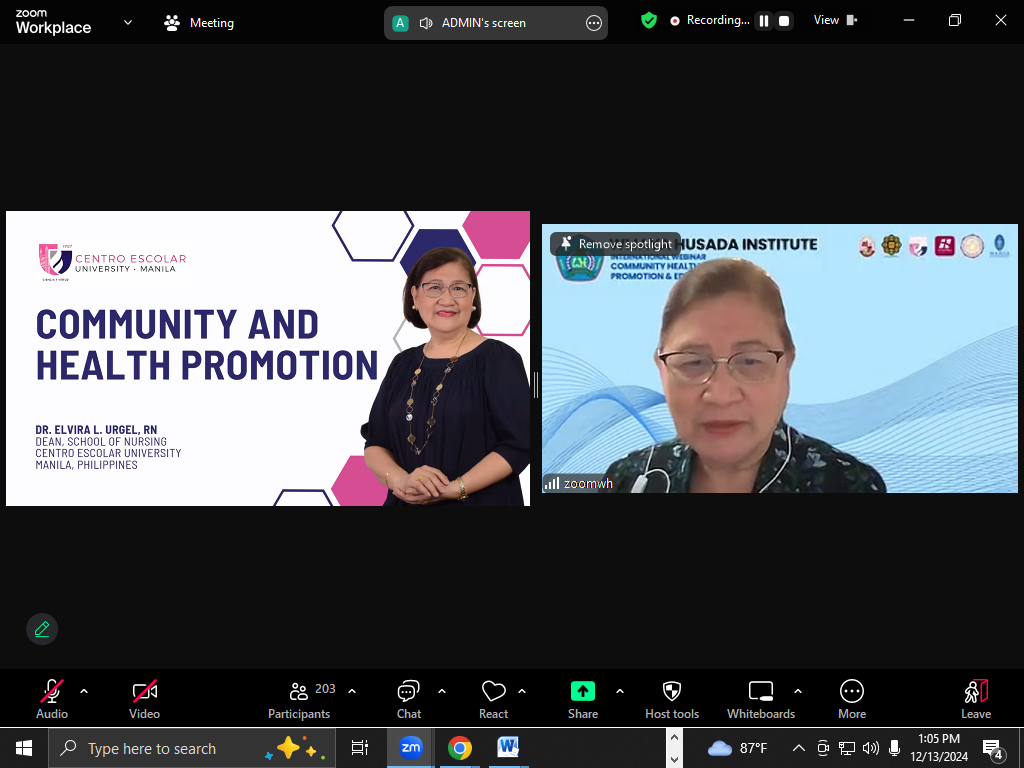Show hidden system tray icons
Viewport: 1024px width, 768px height.
[799, 748]
